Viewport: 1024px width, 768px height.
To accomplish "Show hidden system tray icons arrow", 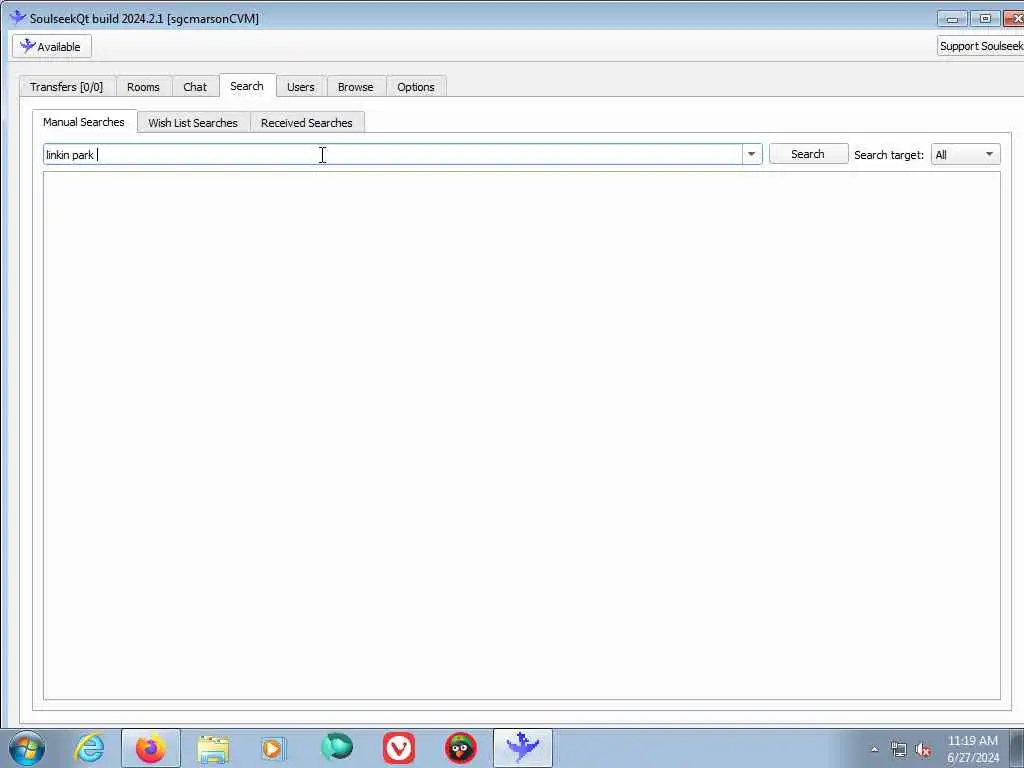I will click(x=874, y=750).
